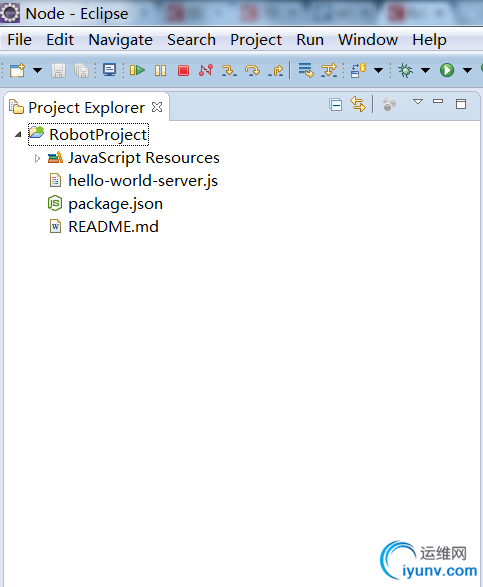Select package.json file
The height and width of the screenshot is (587, 483).
tap(106, 204)
